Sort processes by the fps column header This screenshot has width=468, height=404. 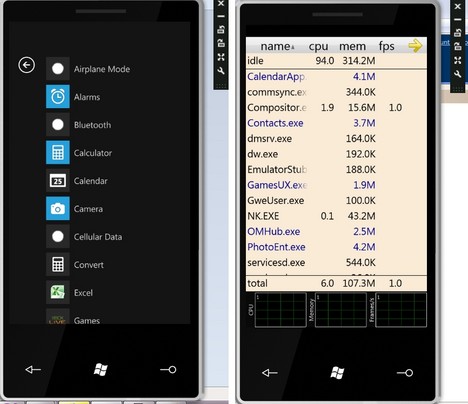[x=387, y=46]
